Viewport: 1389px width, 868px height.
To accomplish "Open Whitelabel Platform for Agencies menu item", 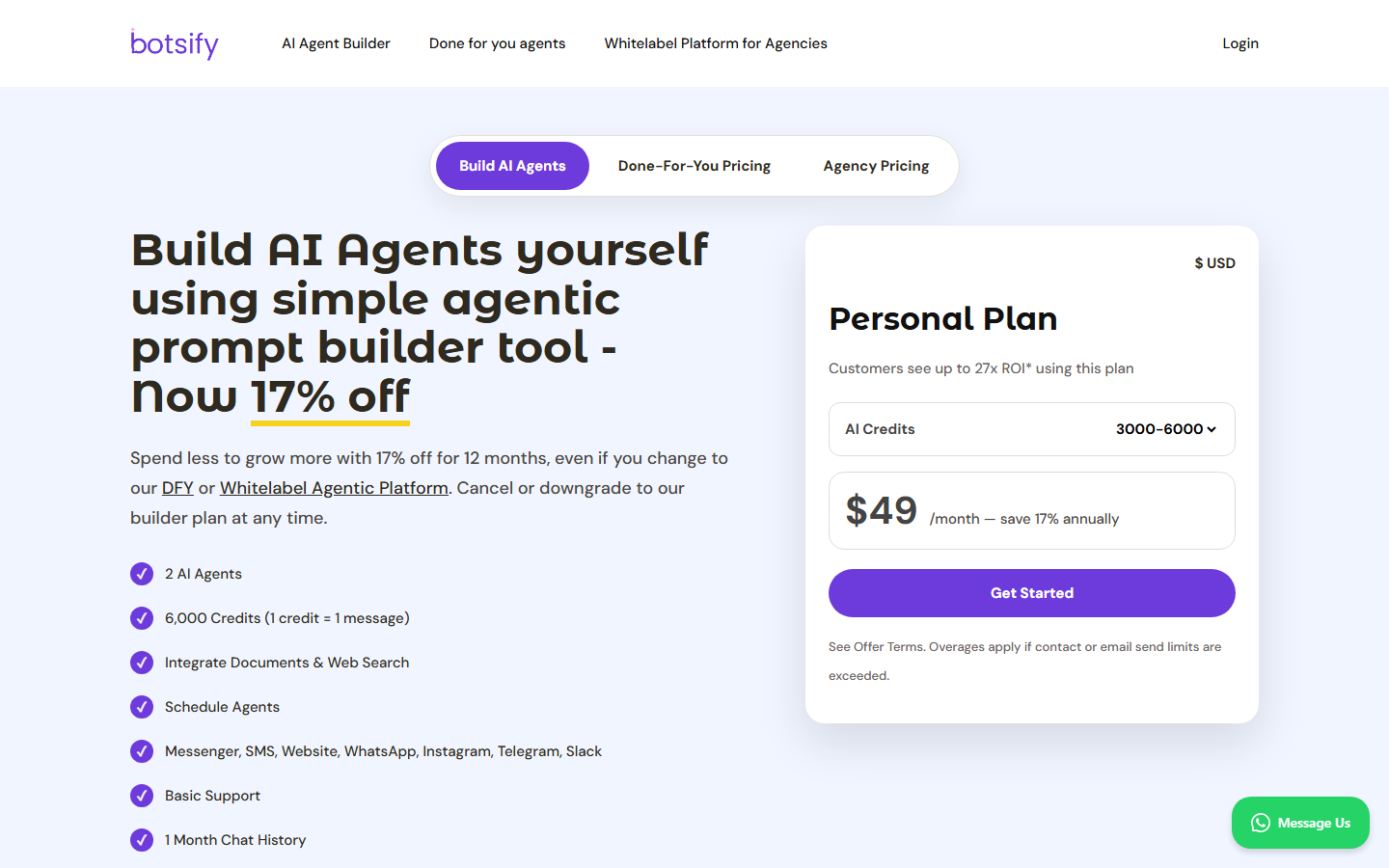I will point(716,43).
